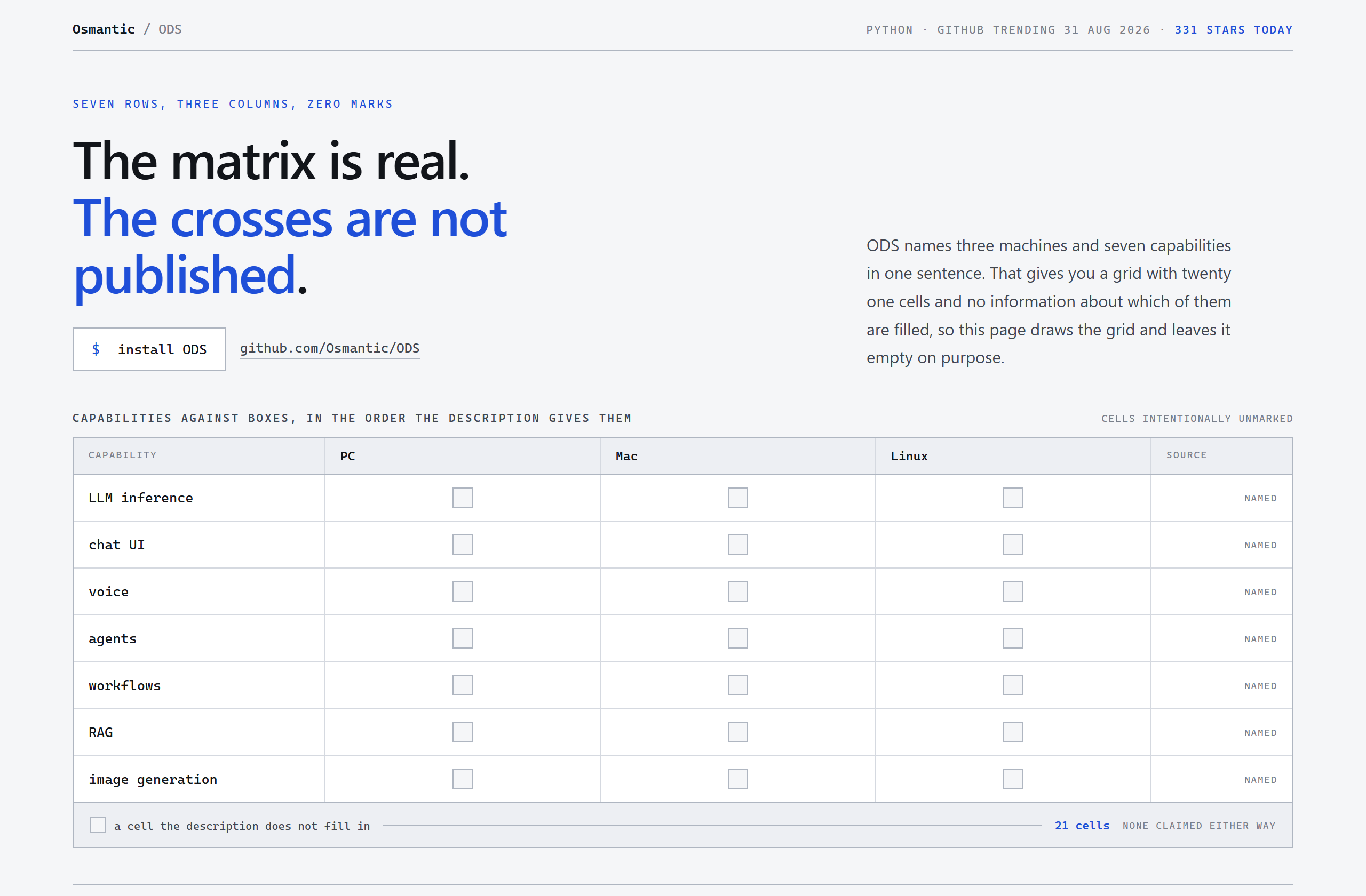Select the LLM inference row label
Image resolution: width=1366 pixels, height=896 pixels.
tap(141, 498)
